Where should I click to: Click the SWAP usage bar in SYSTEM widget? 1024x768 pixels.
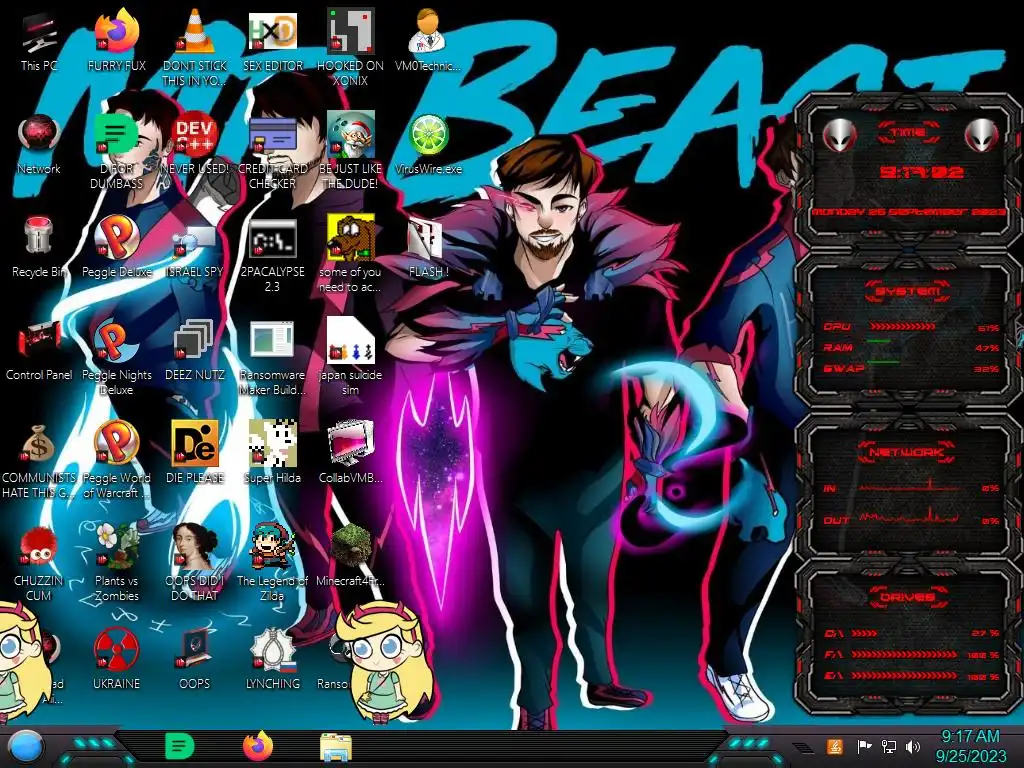pyautogui.click(x=883, y=362)
